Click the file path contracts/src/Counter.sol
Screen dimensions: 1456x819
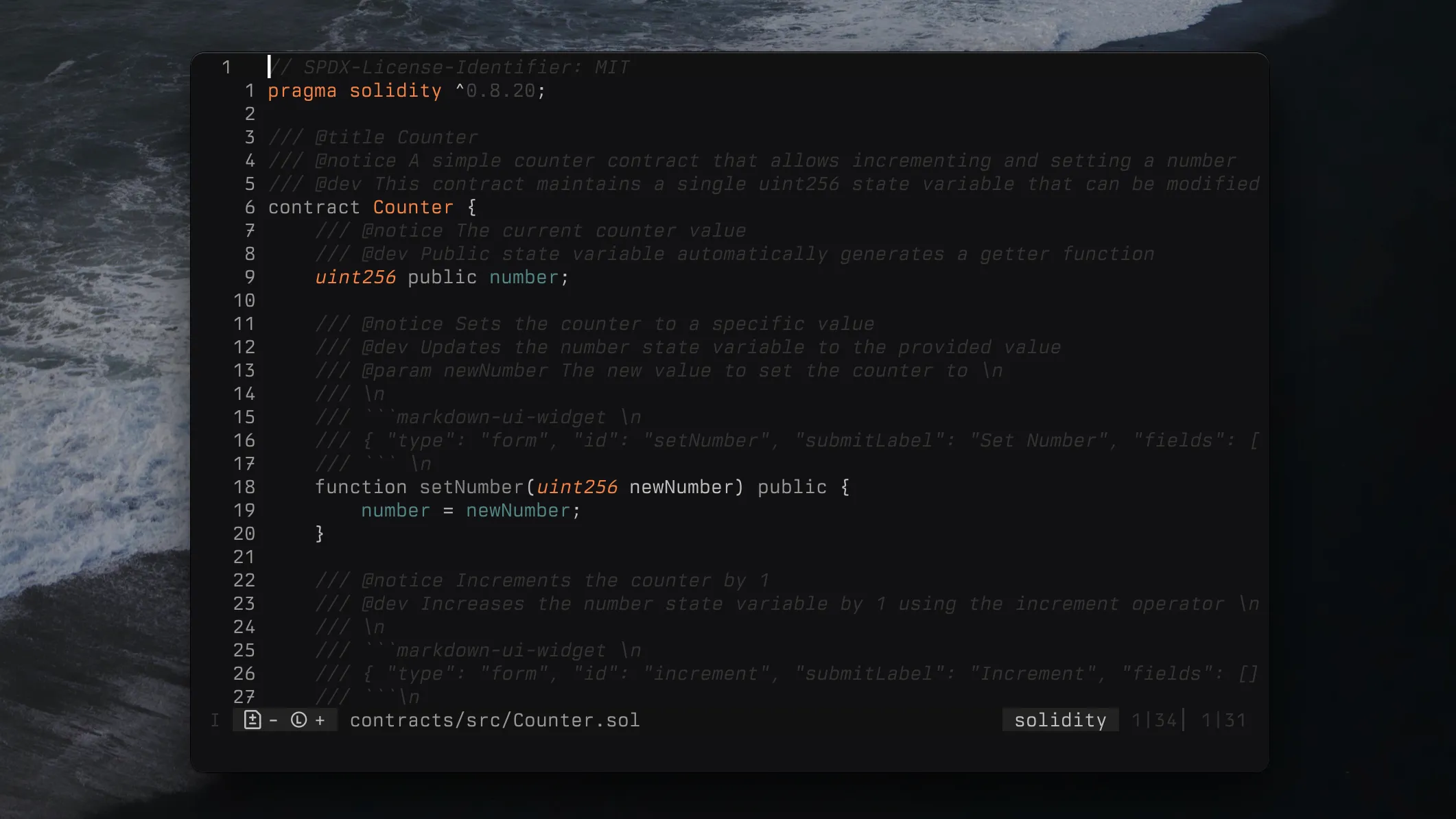(495, 720)
